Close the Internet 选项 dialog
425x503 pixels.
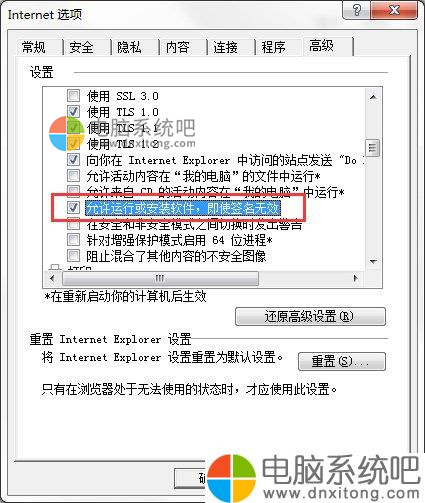pos(394,10)
